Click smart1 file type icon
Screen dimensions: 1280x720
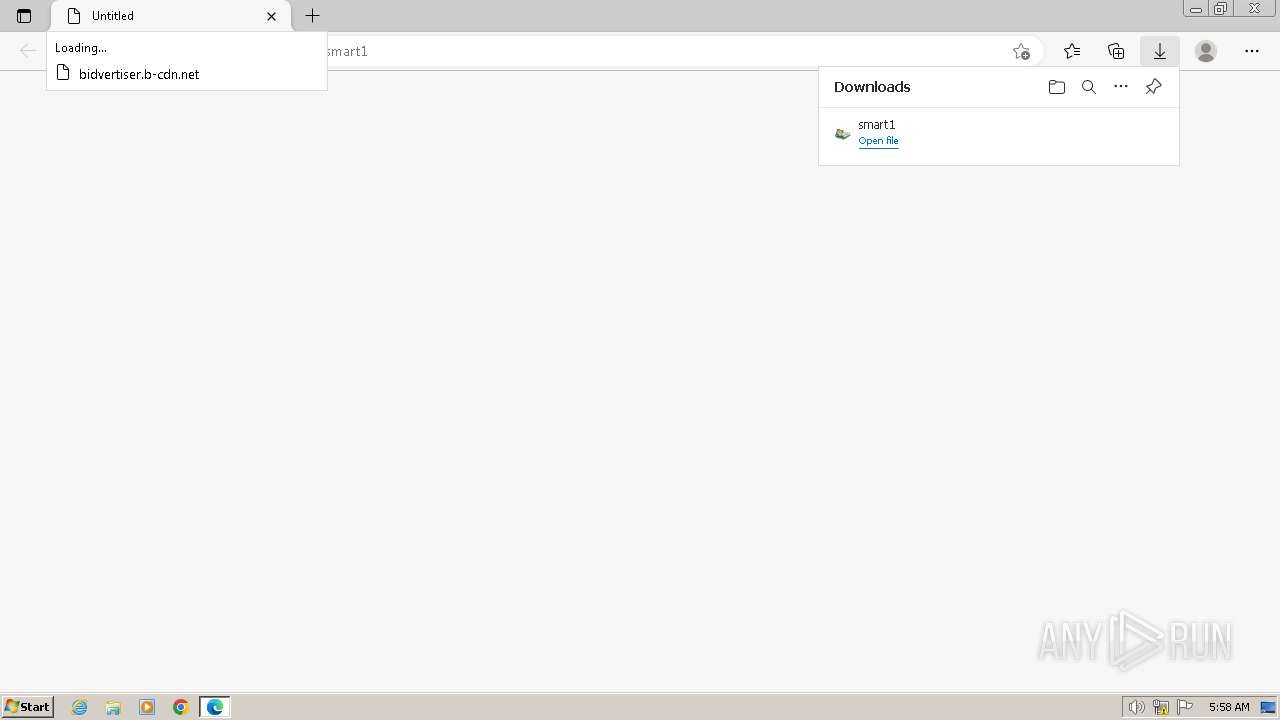click(x=843, y=133)
